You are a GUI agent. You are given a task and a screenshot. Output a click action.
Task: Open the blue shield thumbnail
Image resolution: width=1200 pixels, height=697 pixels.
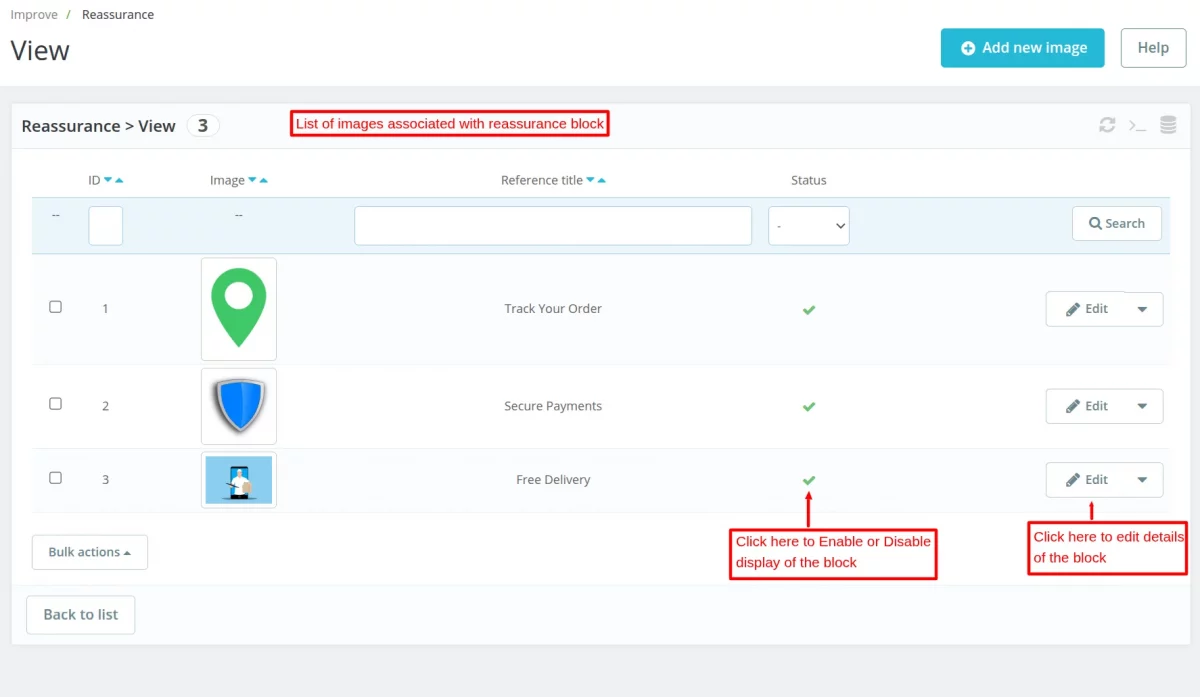point(239,406)
